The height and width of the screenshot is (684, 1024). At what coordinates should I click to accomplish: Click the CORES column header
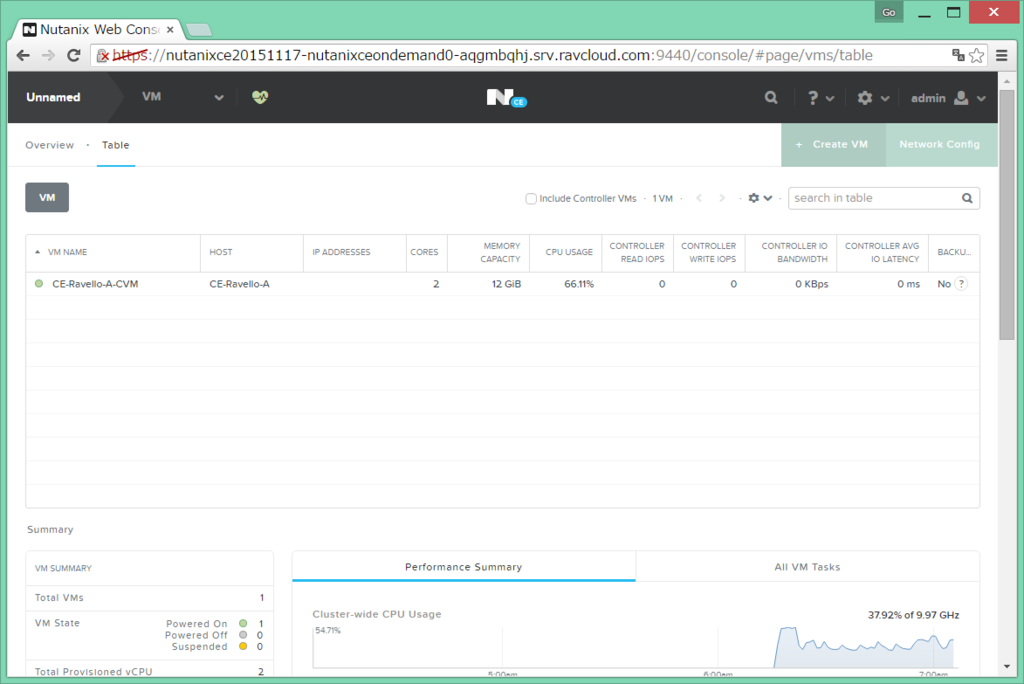(x=424, y=252)
